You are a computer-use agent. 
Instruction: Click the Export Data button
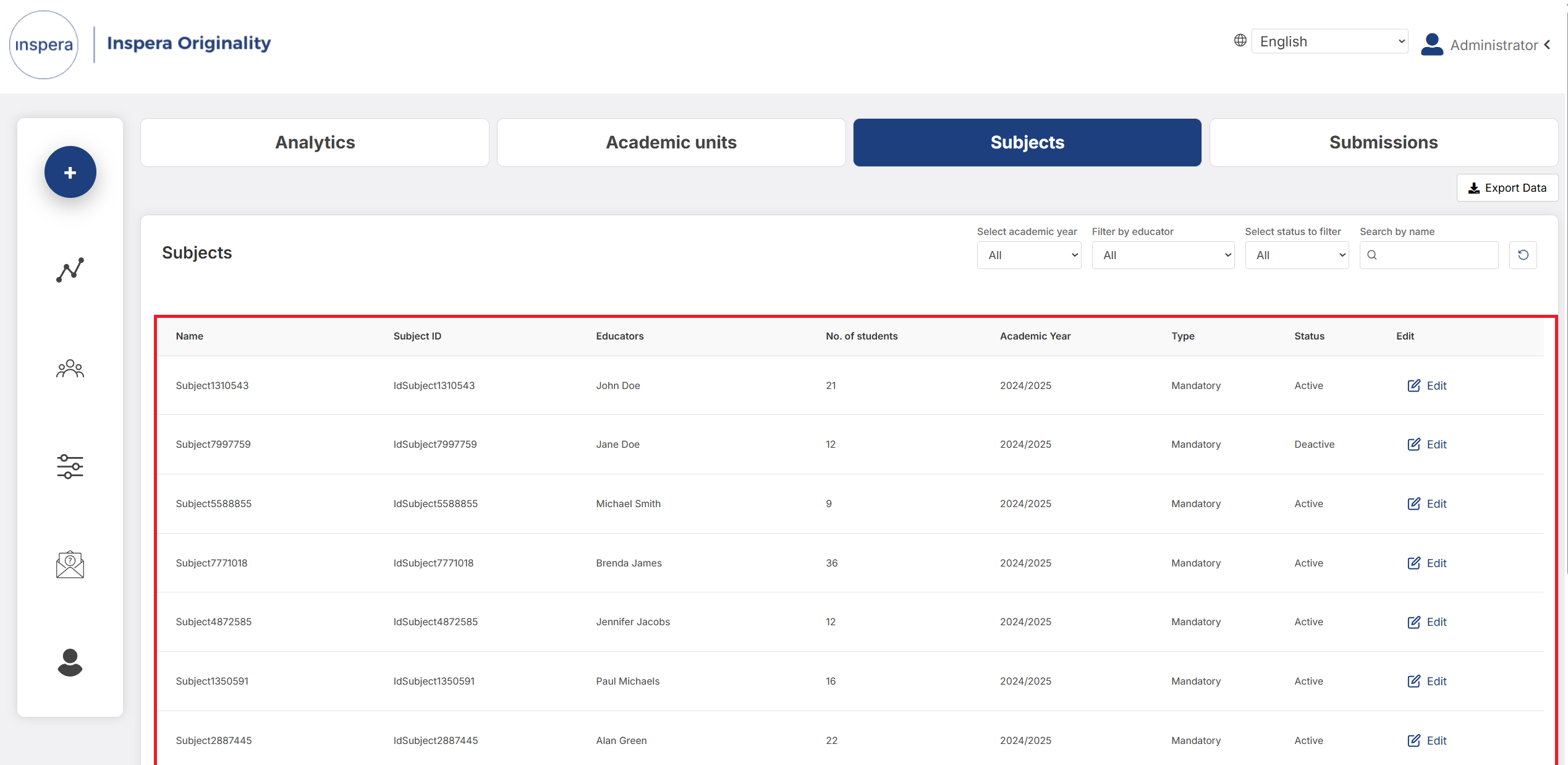[x=1507, y=187]
